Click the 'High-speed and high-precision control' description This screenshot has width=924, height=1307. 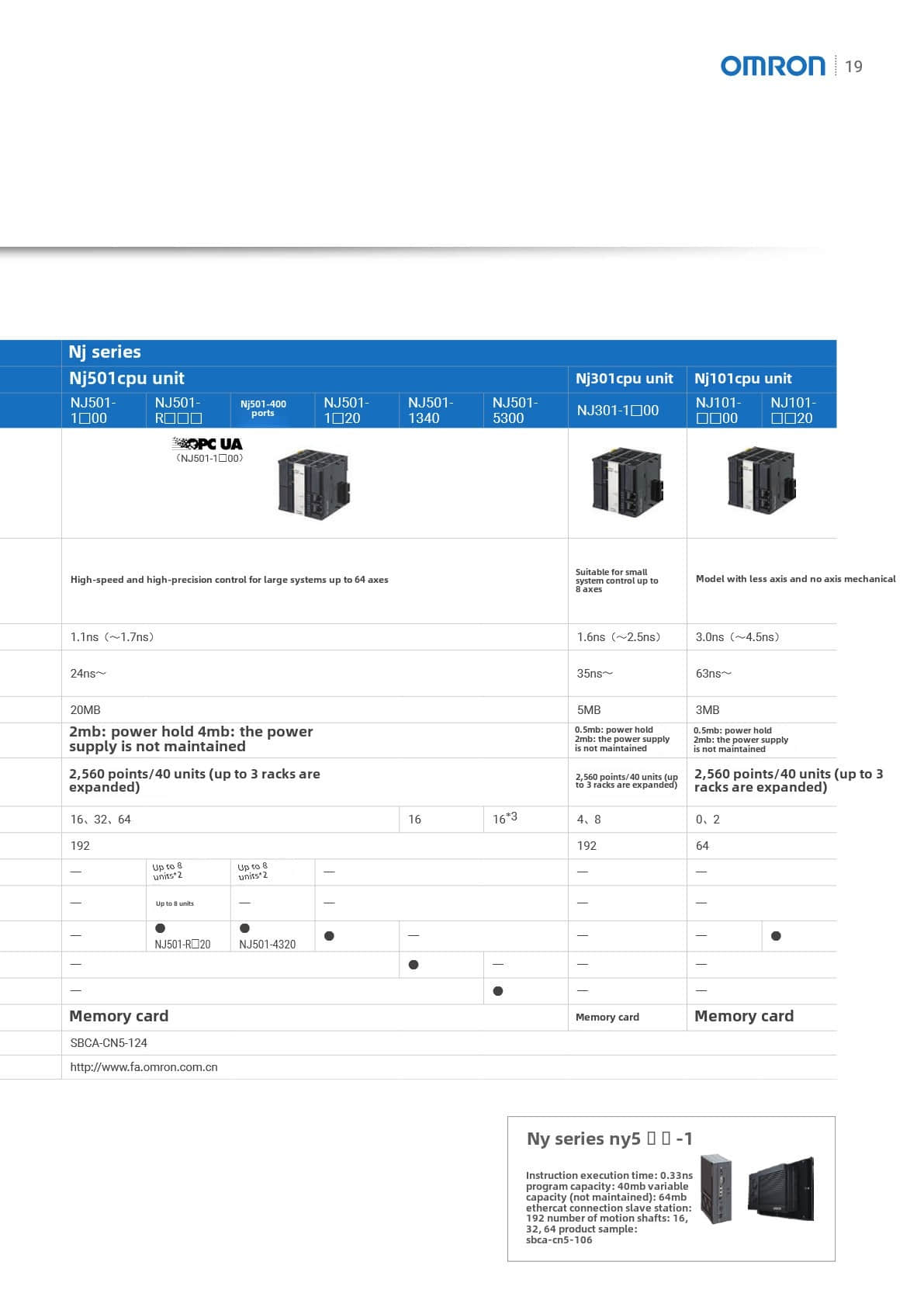coord(229,580)
